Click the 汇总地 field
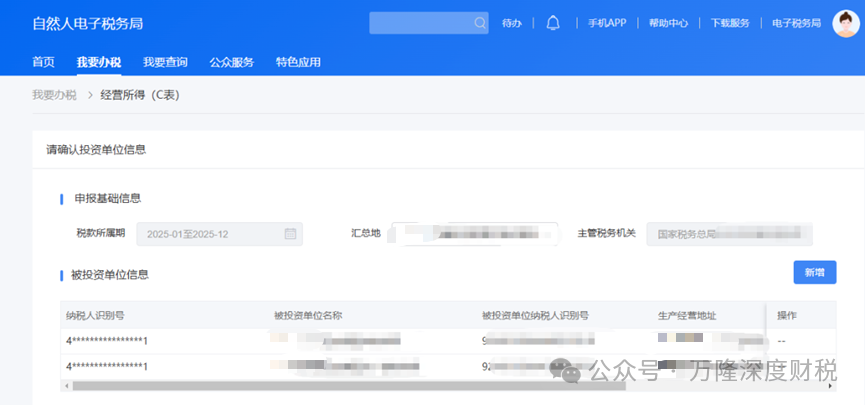 pos(474,234)
